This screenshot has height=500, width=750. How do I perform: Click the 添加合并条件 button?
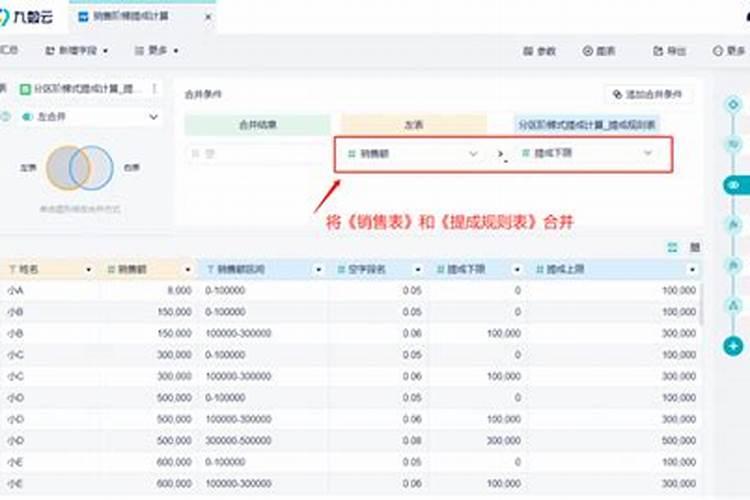[648, 94]
